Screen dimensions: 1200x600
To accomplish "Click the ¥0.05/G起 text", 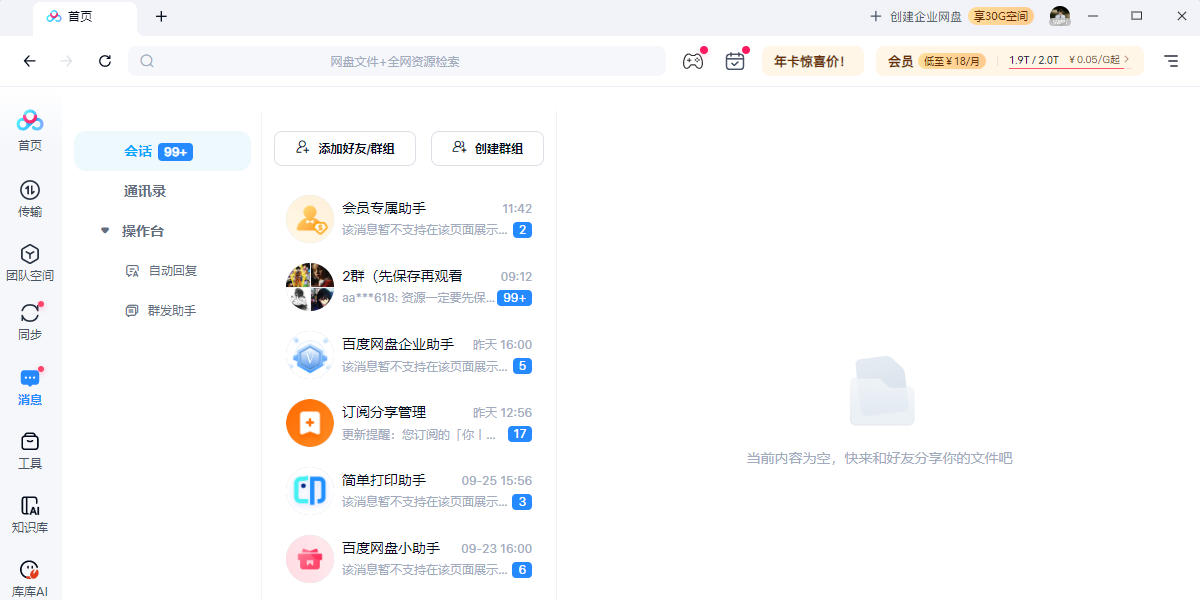I will [x=1094, y=60].
